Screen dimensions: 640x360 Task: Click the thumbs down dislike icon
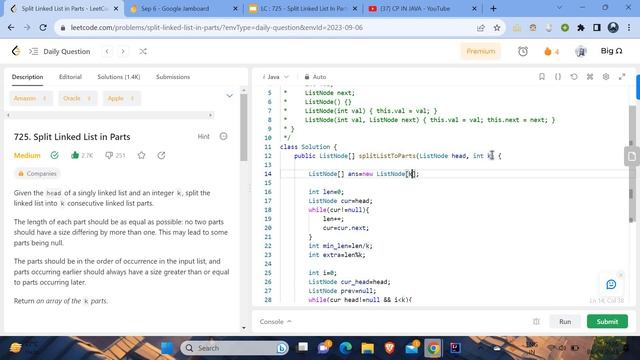click(109, 155)
